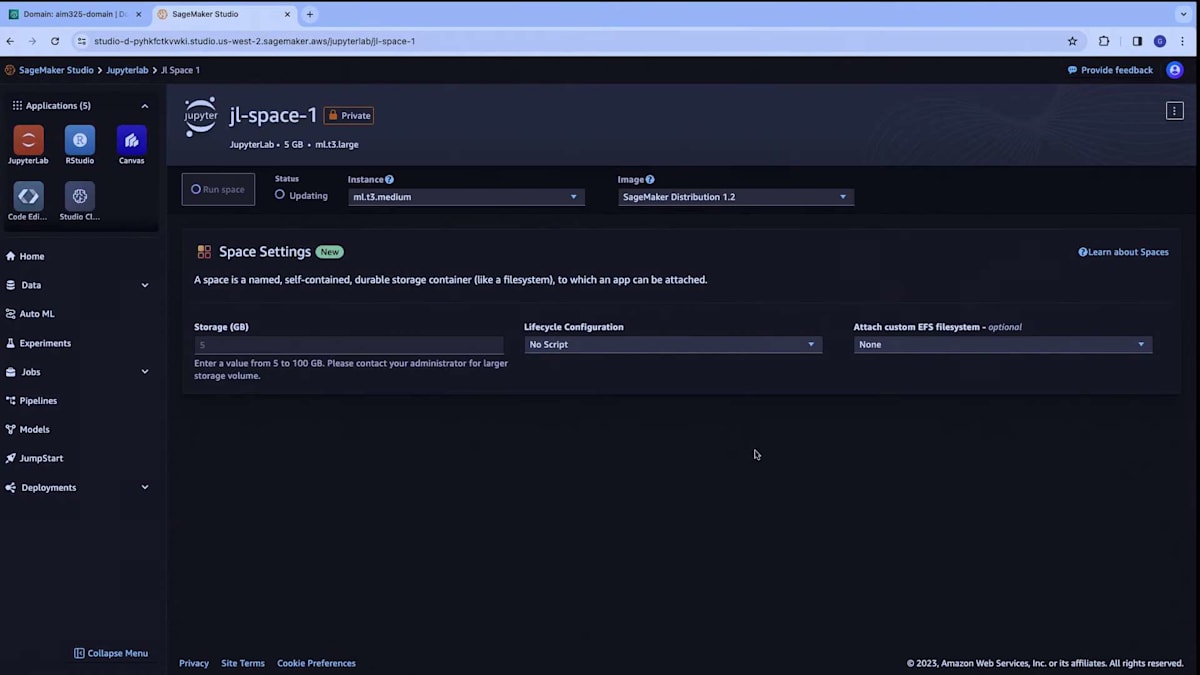Viewport: 1200px width, 675px height.
Task: Open the user profile avatar icon
Action: tap(1175, 70)
